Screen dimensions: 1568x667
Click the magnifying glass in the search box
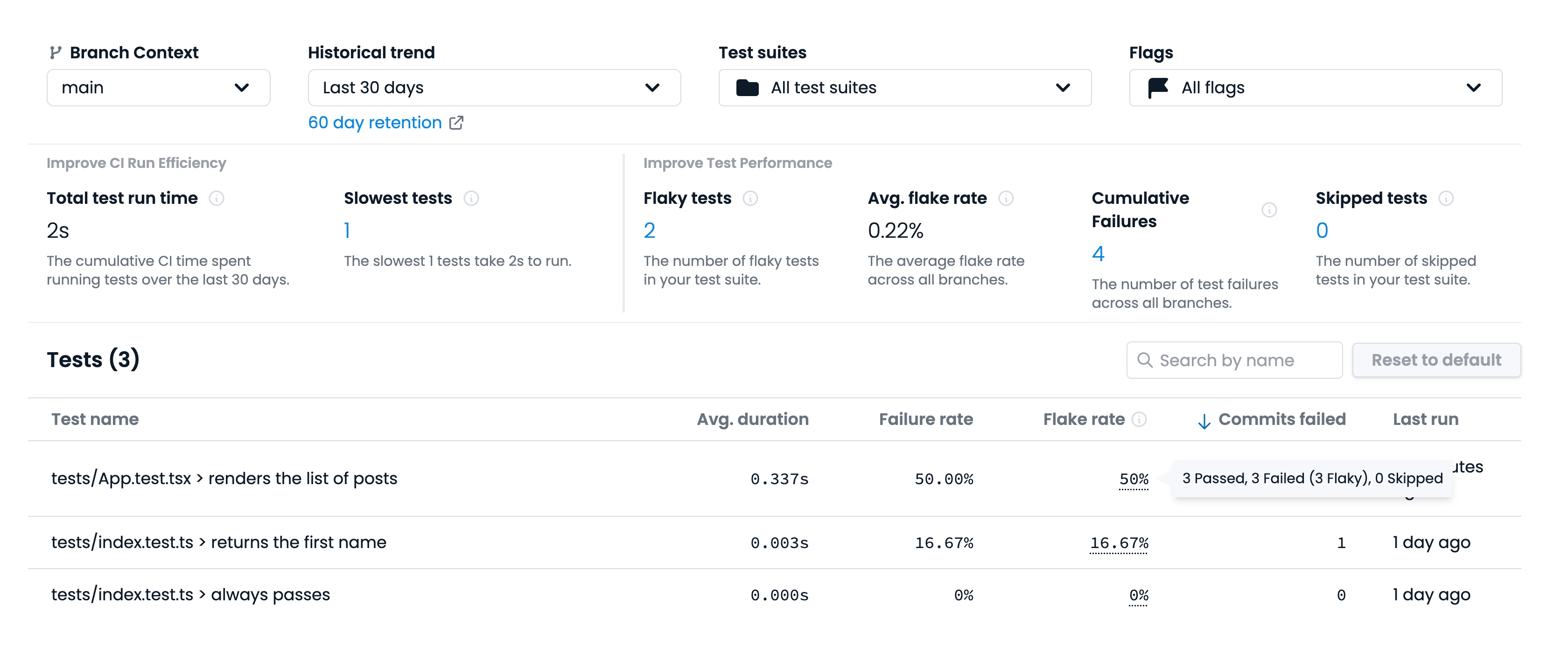(x=1145, y=360)
